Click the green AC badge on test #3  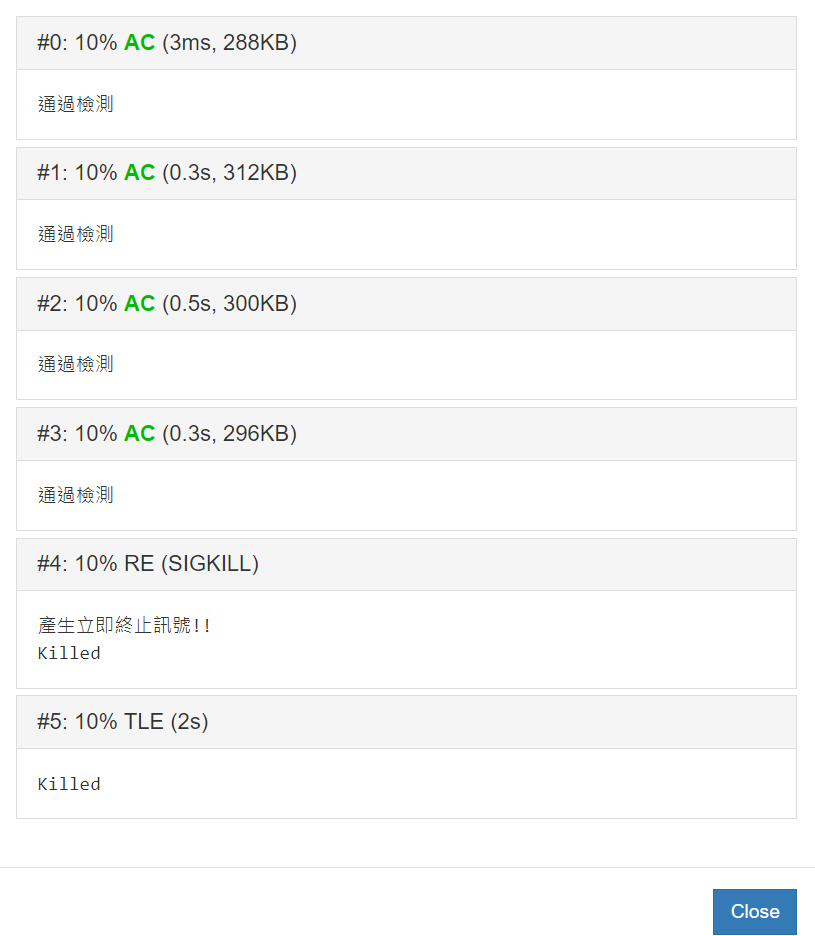[139, 434]
